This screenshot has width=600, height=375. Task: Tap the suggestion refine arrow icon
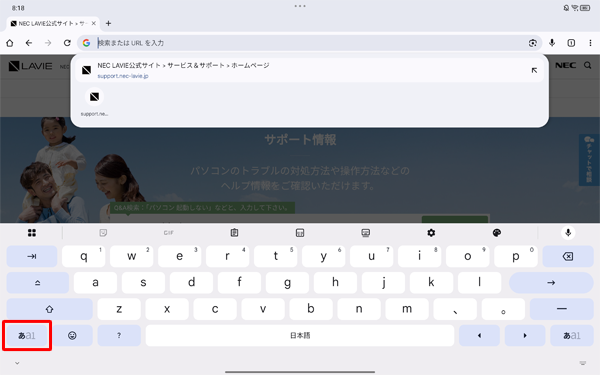click(534, 70)
